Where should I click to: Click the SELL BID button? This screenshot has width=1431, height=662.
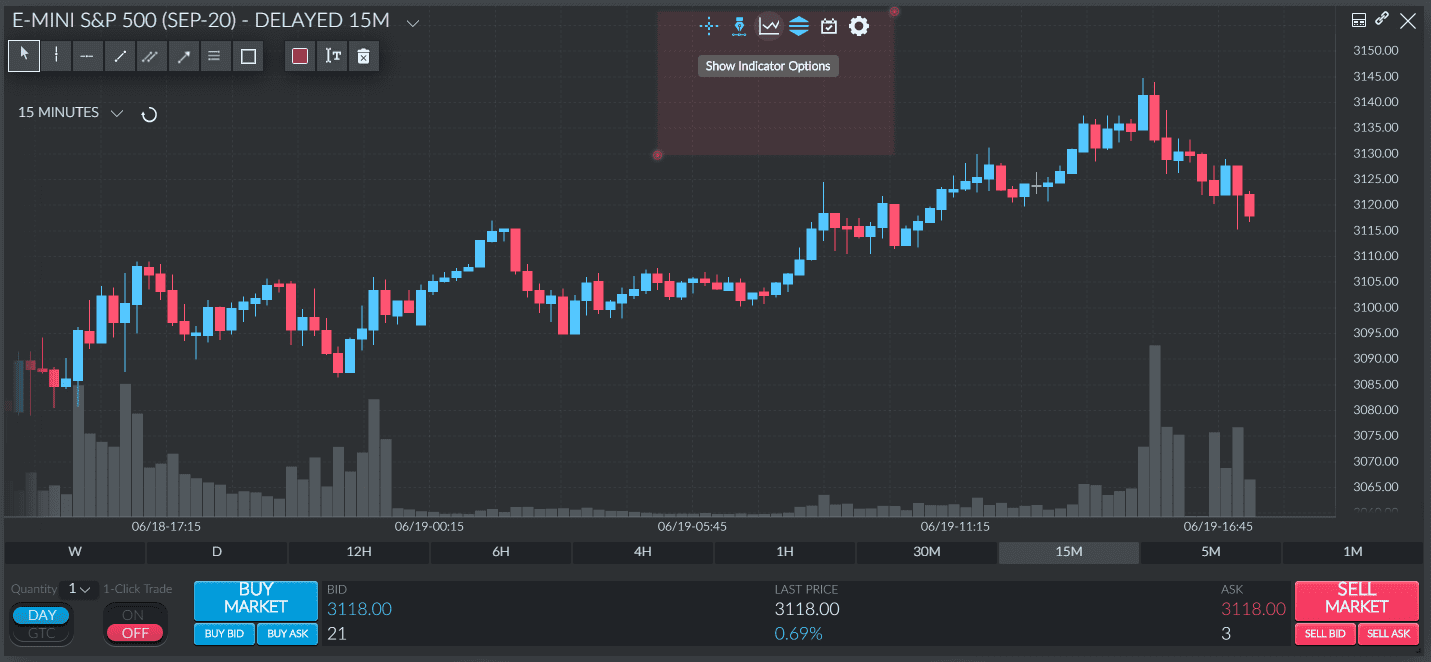pos(1325,633)
